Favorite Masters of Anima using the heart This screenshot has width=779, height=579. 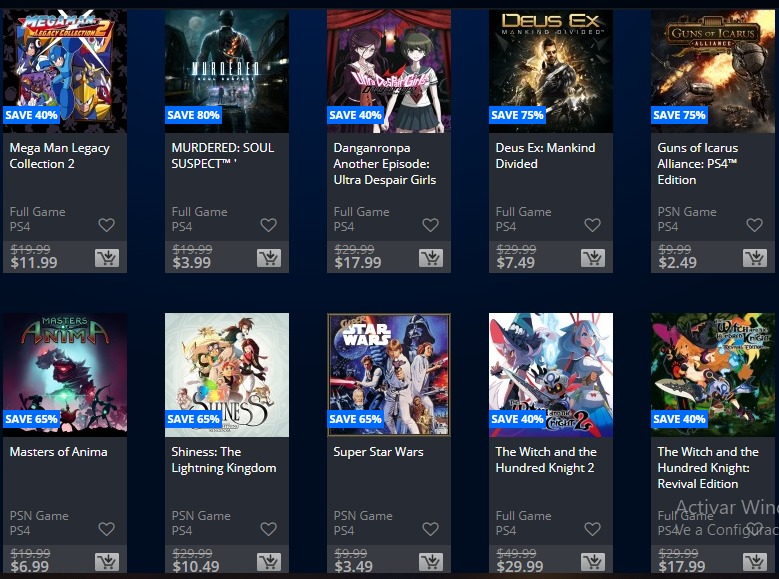click(x=106, y=529)
